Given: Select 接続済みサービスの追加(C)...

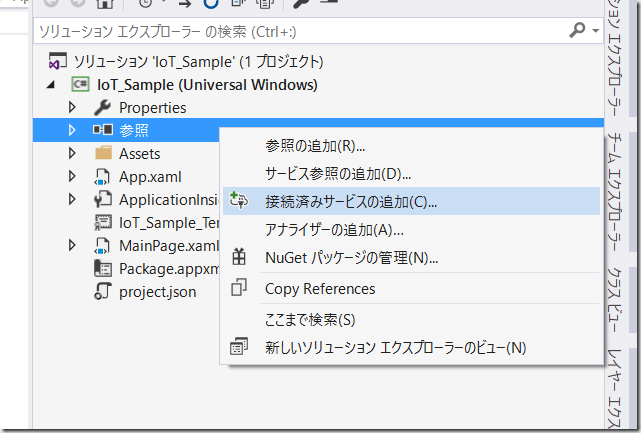Looking at the screenshot, I should point(411,201).
